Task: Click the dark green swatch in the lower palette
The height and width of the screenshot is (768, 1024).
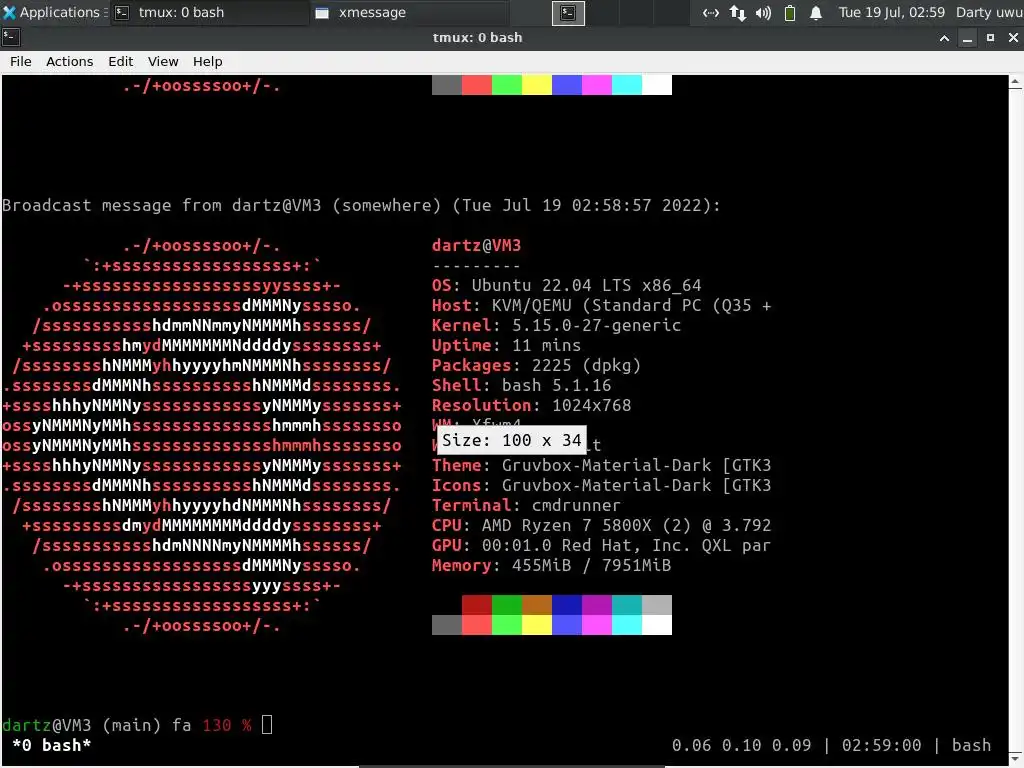Action: pos(507,605)
